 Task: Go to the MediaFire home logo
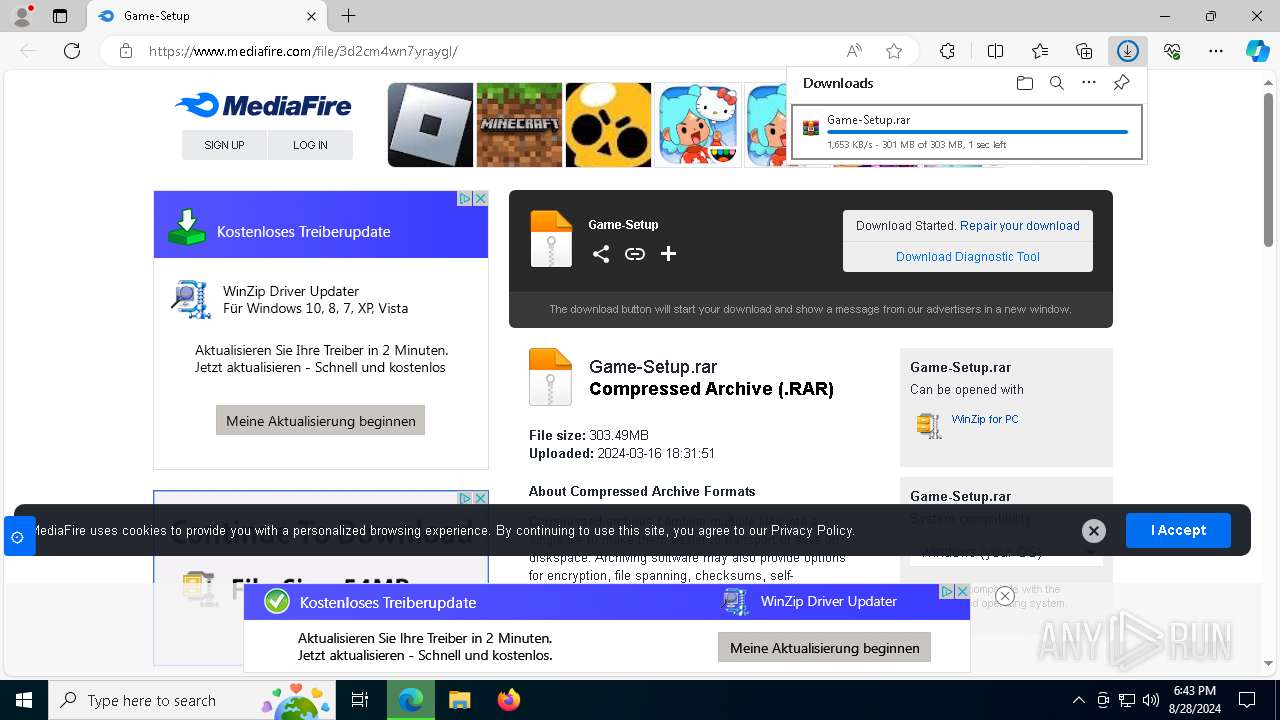[263, 105]
